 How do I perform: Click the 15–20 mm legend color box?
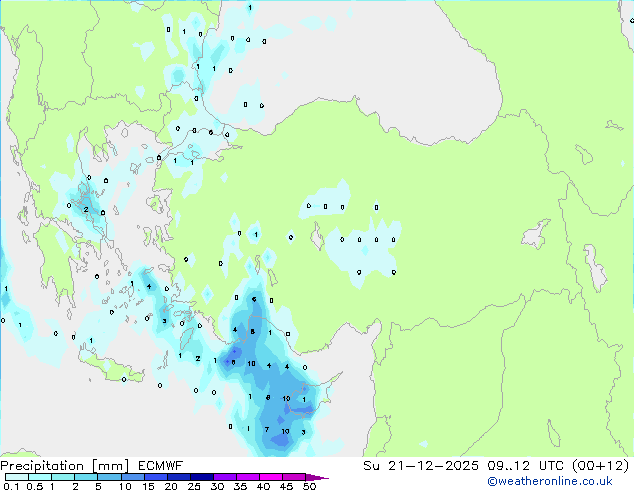click(x=156, y=477)
